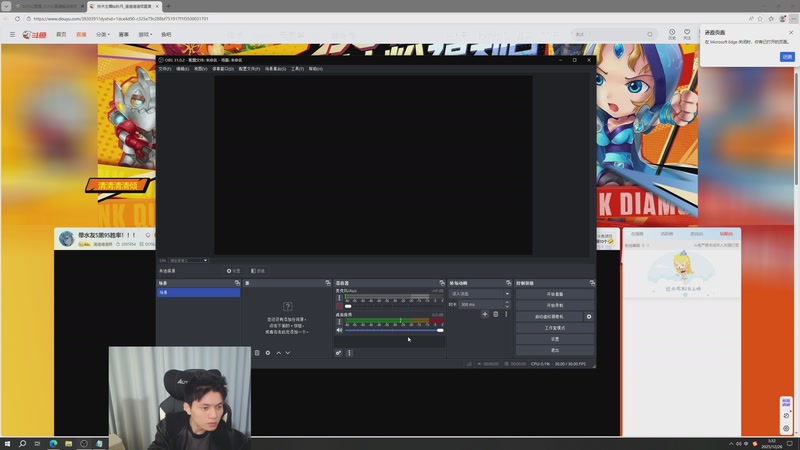Remove source with the sources trash icon
The width and height of the screenshot is (800, 450).
click(257, 353)
